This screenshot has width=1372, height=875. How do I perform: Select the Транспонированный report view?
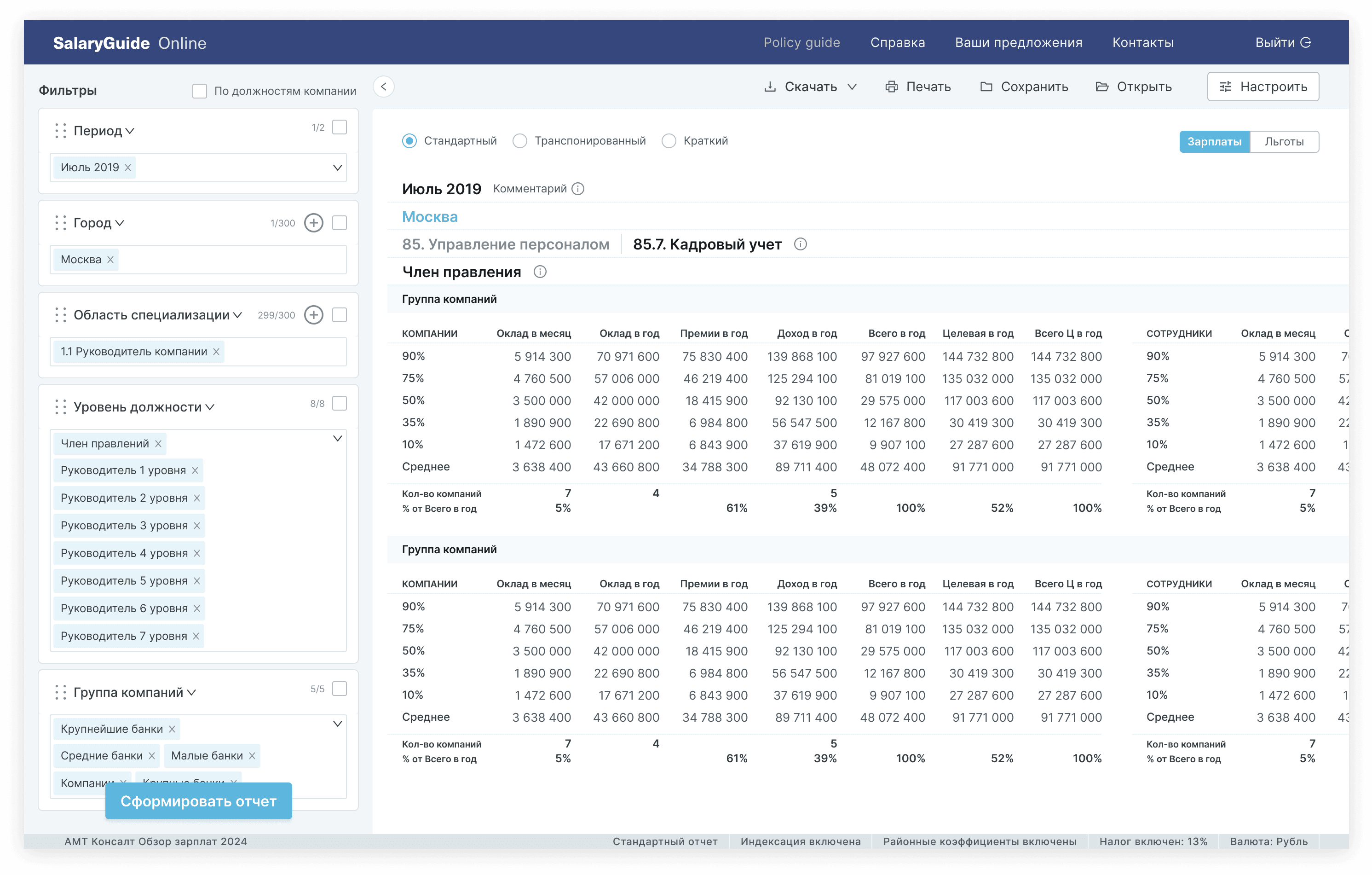[519, 141]
